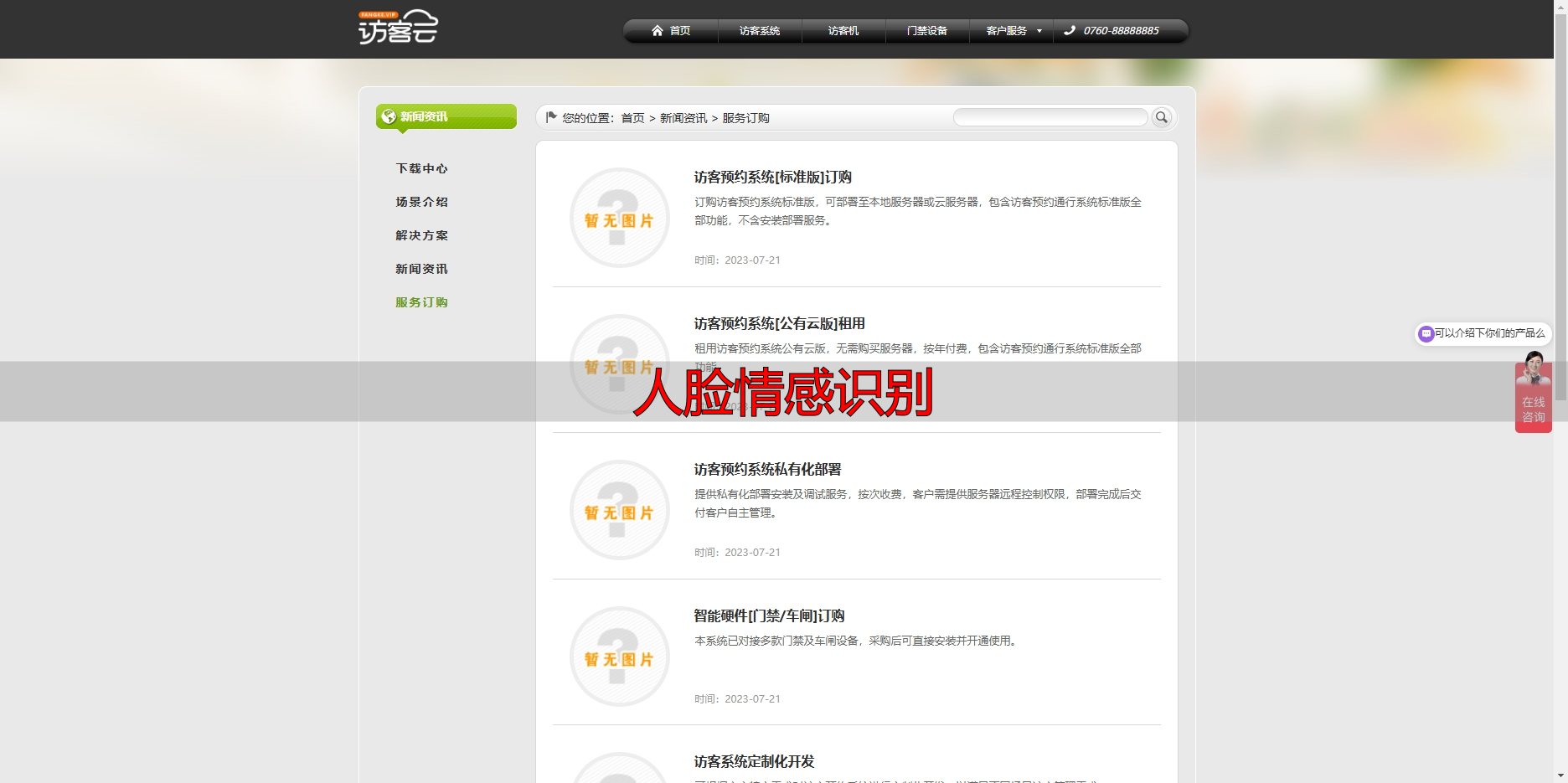Viewport: 1568px width, 783px height.
Task: Select 新闻资讯 in the sidebar list
Action: (422, 269)
